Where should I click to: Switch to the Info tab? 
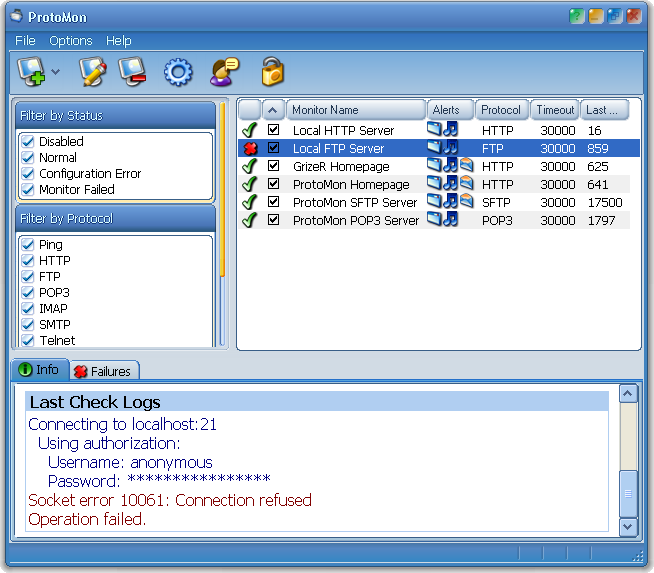coord(40,369)
